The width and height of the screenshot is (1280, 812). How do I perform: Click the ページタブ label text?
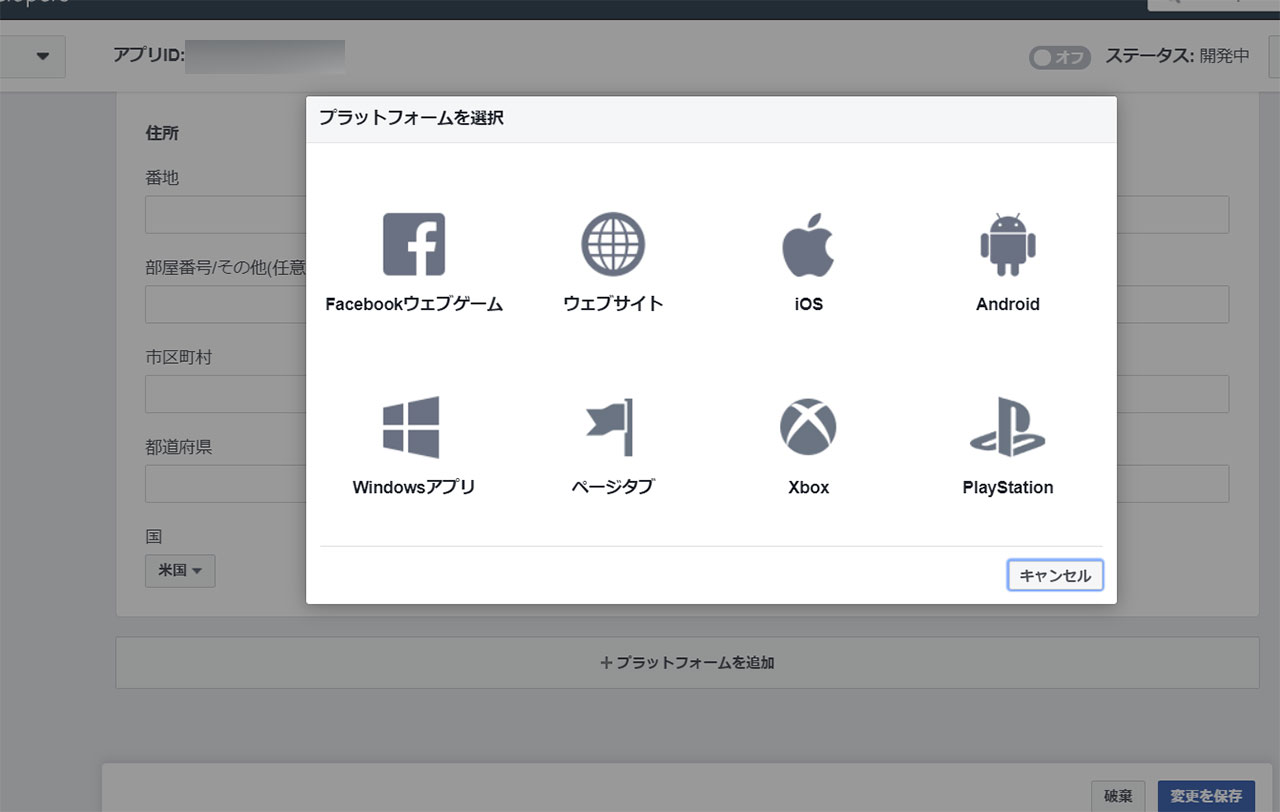click(x=612, y=487)
